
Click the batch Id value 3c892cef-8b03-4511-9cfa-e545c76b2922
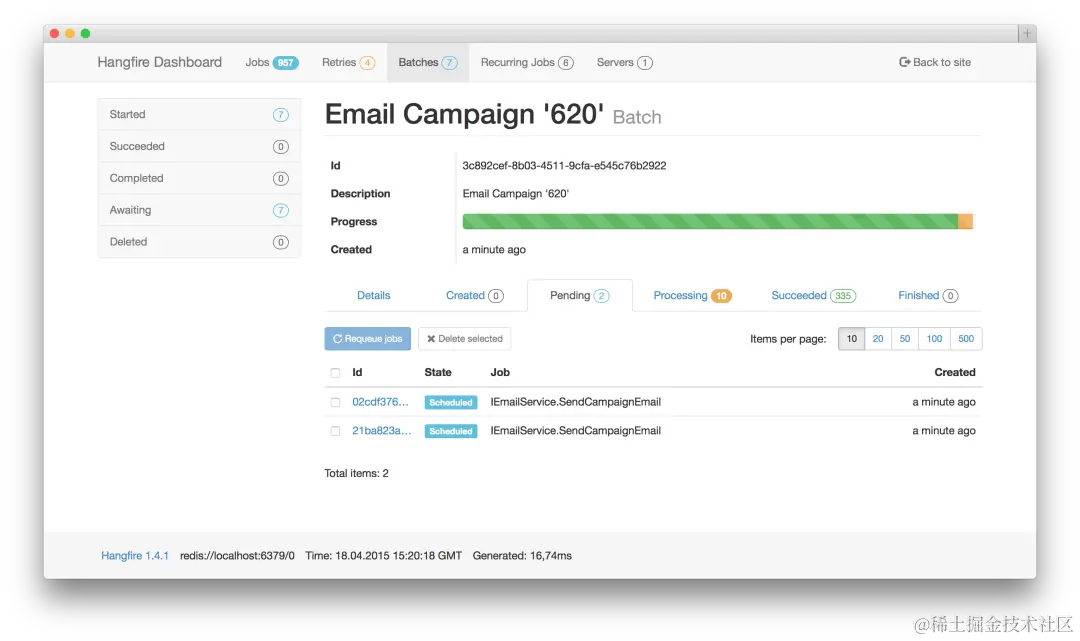click(x=564, y=165)
